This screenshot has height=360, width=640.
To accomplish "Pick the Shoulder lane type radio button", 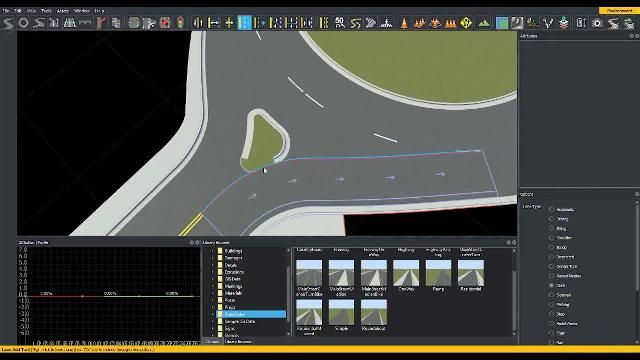I will point(551,238).
